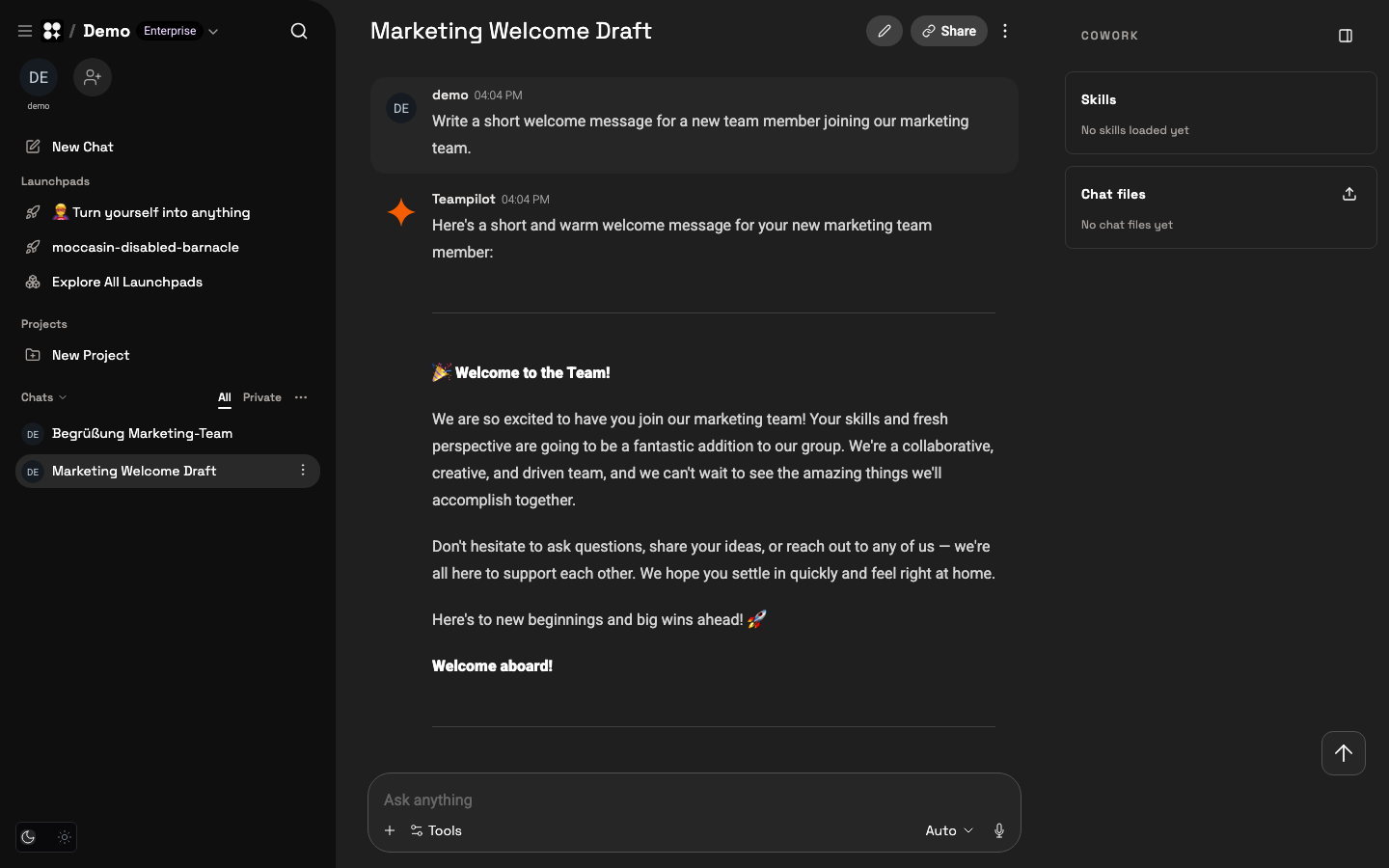The height and width of the screenshot is (868, 1389).
Task: Click 'No chat files yet' text
Action: [1127, 225]
